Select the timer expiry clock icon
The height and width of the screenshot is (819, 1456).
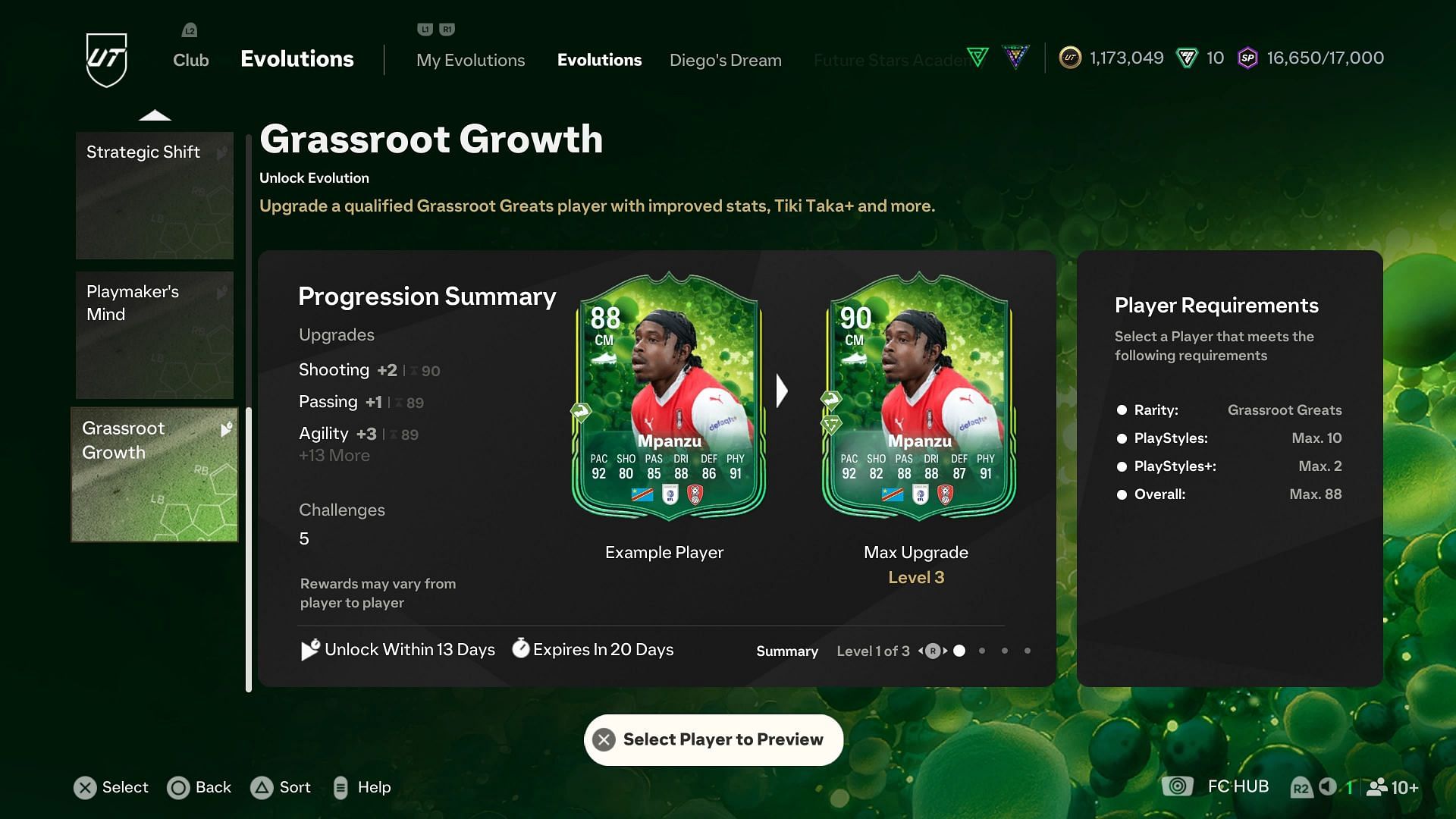[520, 650]
